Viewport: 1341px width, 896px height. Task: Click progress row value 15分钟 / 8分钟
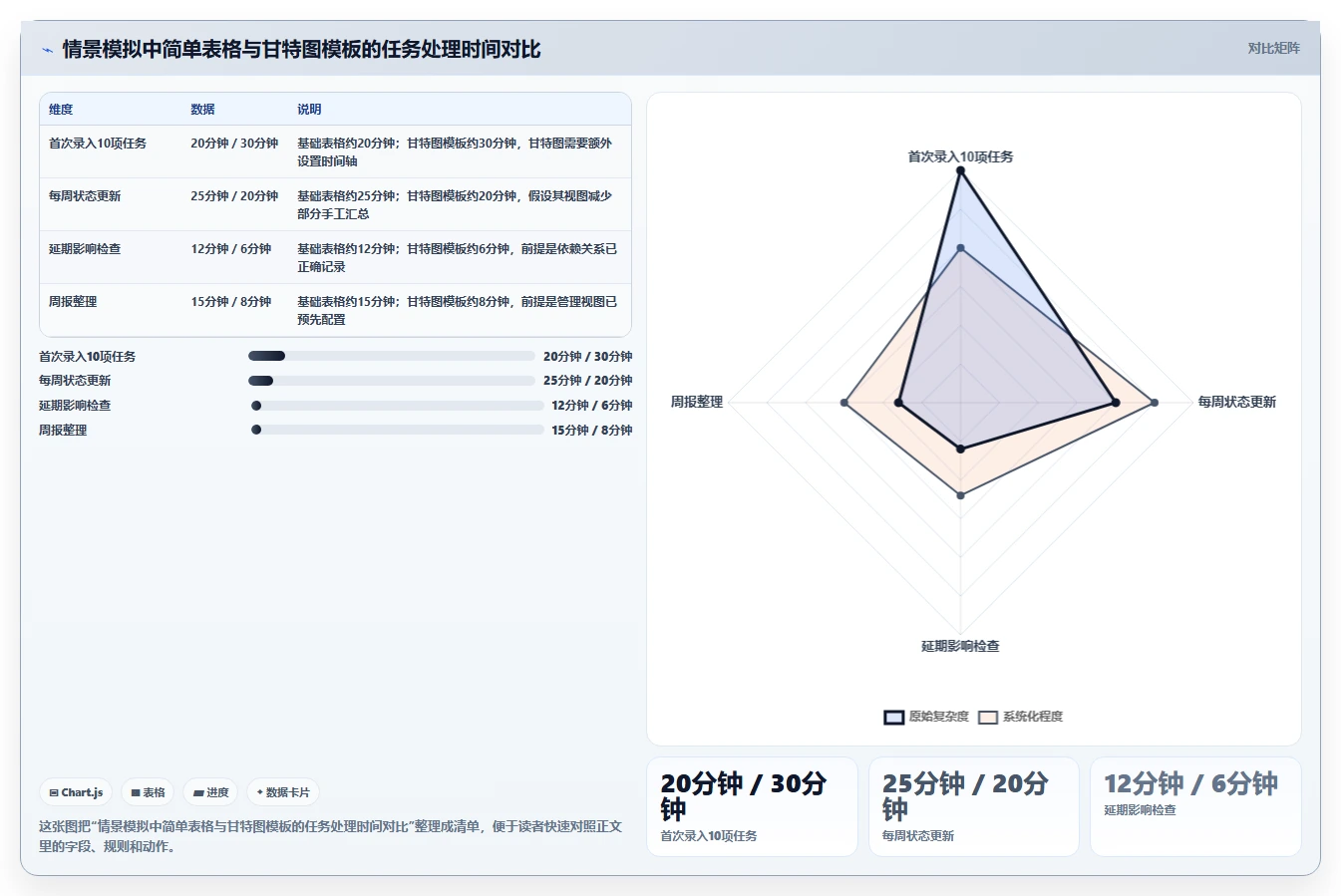click(592, 430)
